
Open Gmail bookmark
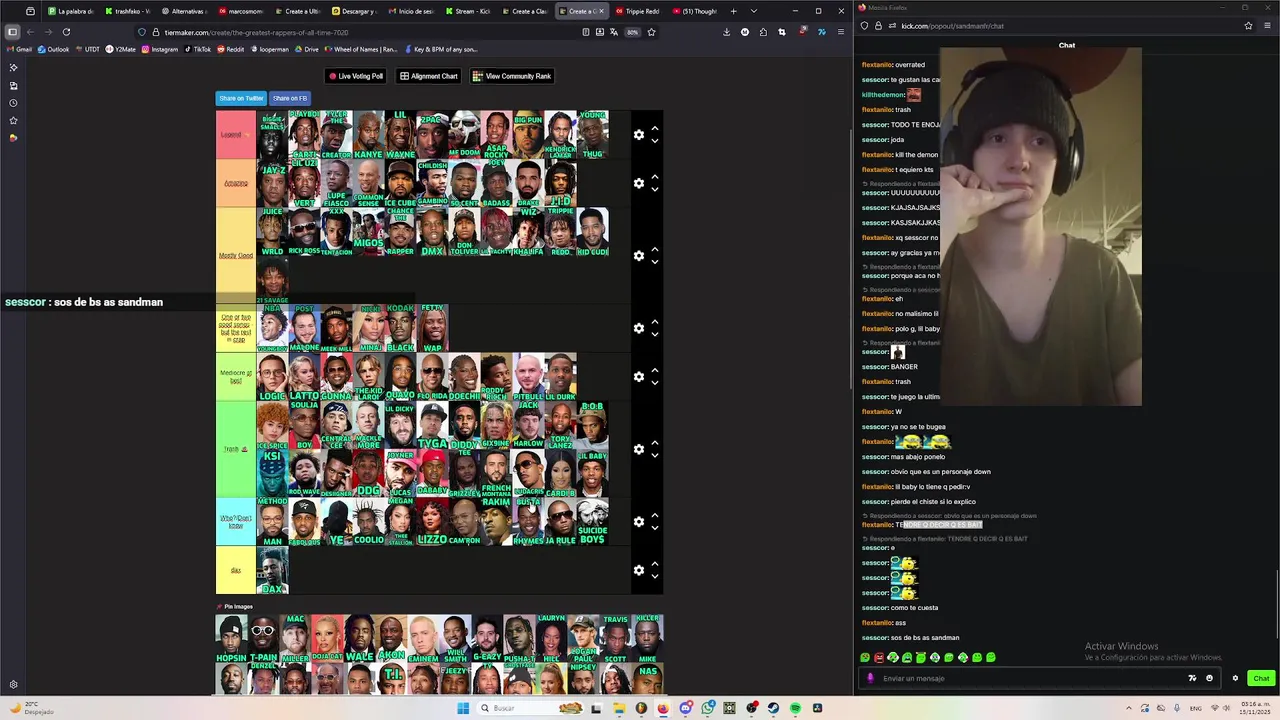(x=20, y=49)
